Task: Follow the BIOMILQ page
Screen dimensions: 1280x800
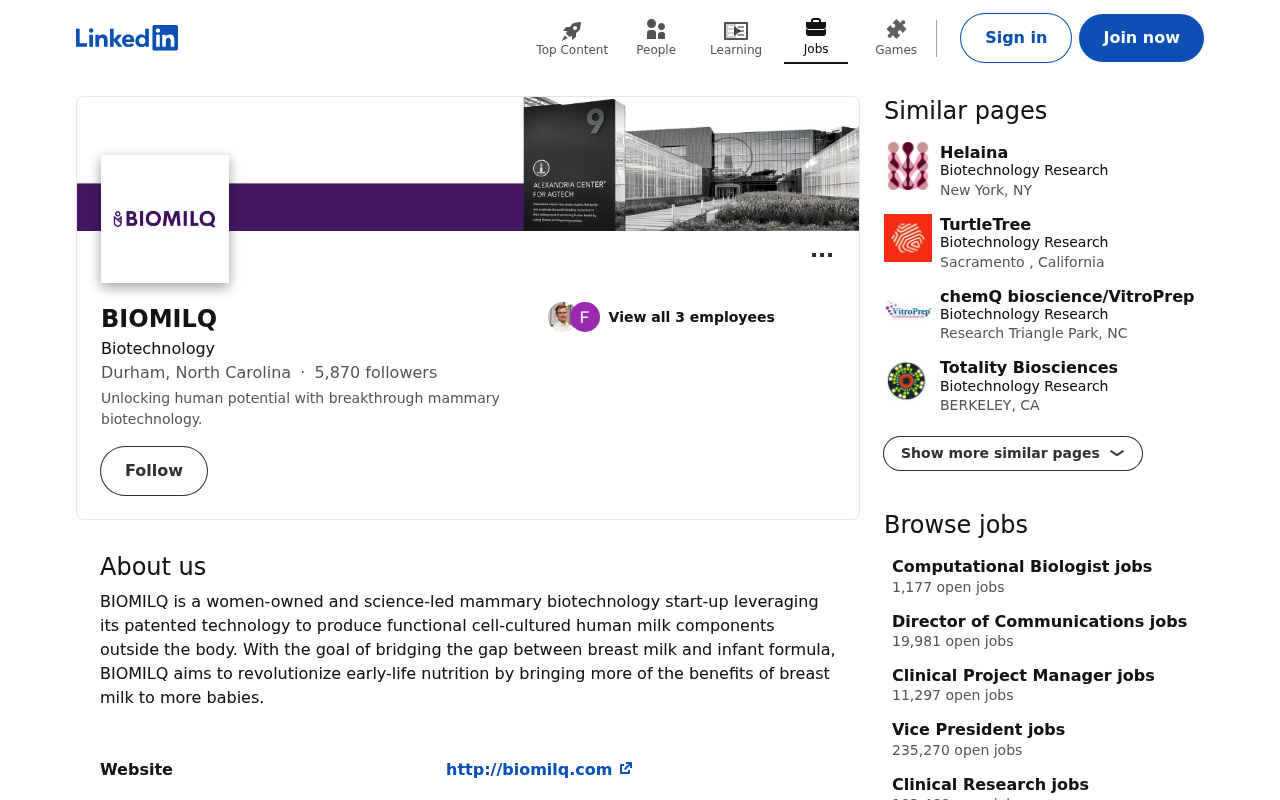Action: pos(154,471)
